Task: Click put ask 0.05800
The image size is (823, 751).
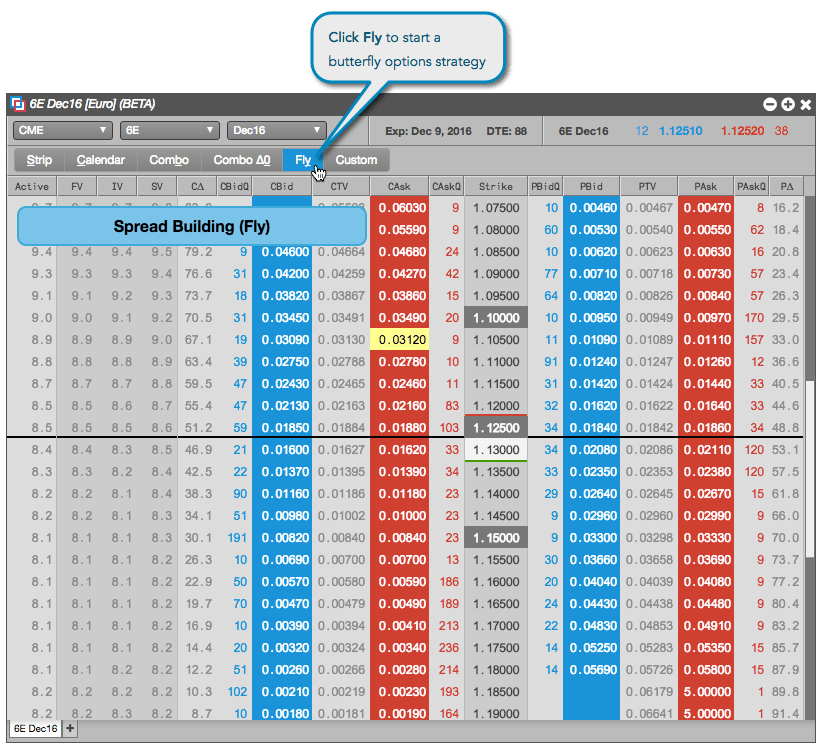Action: click(706, 670)
